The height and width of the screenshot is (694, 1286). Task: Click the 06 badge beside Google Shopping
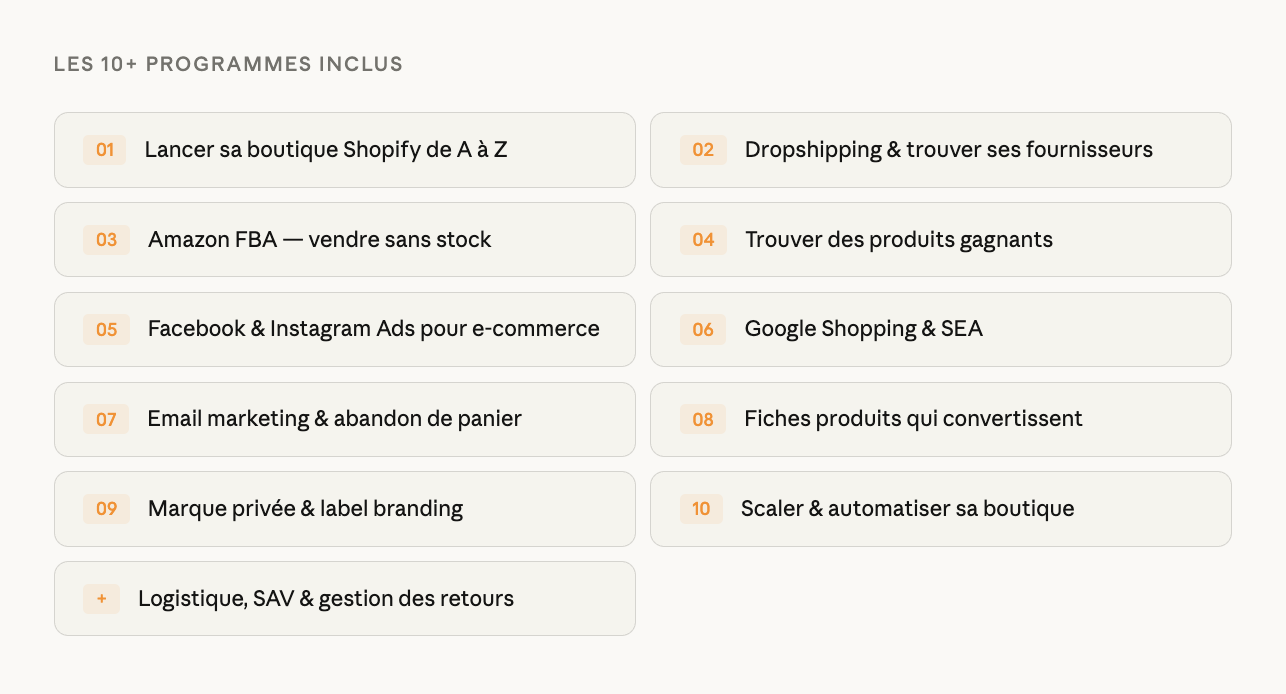(703, 330)
